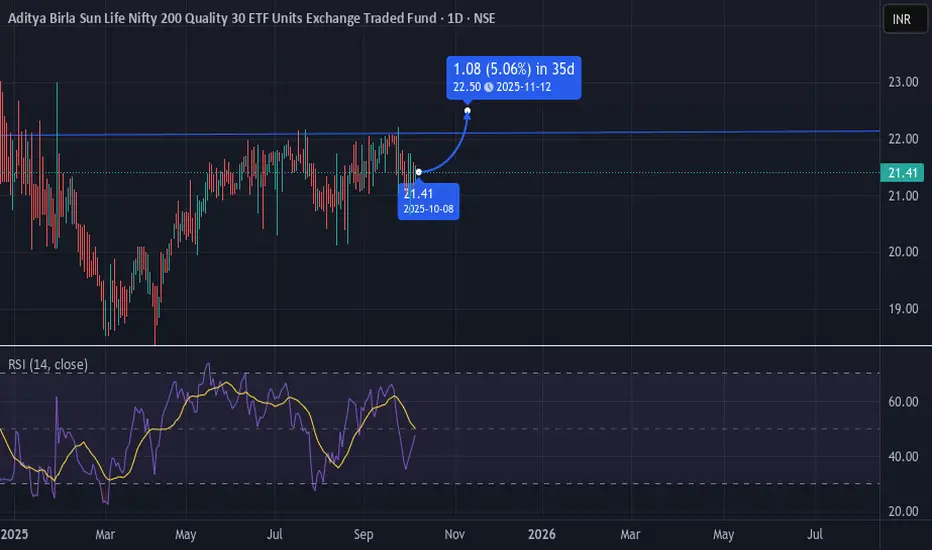Click the 2025 label on time axis

pos(14,534)
